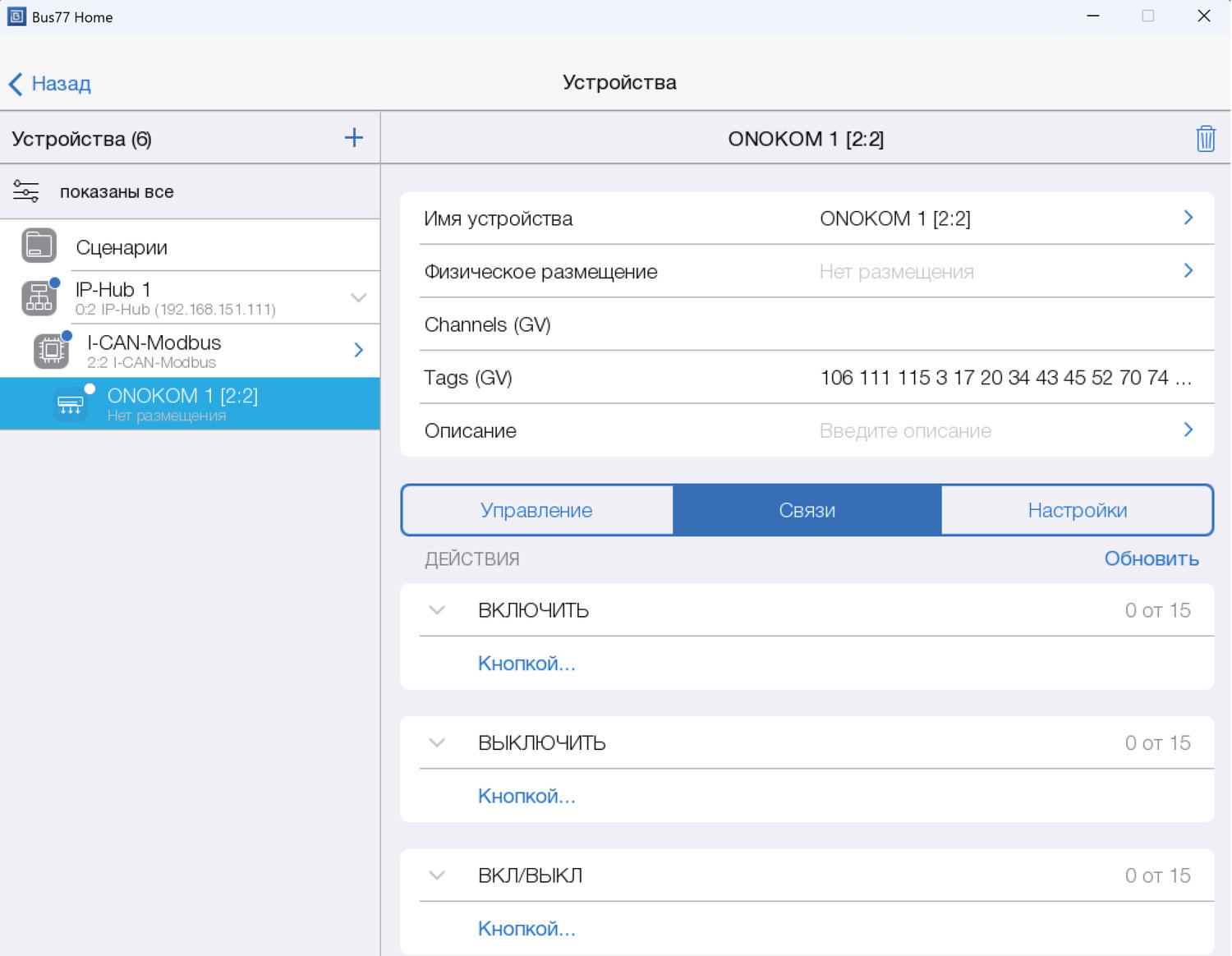1232x956 pixels.
Task: Click the Сценарии folder icon
Action: point(39,246)
